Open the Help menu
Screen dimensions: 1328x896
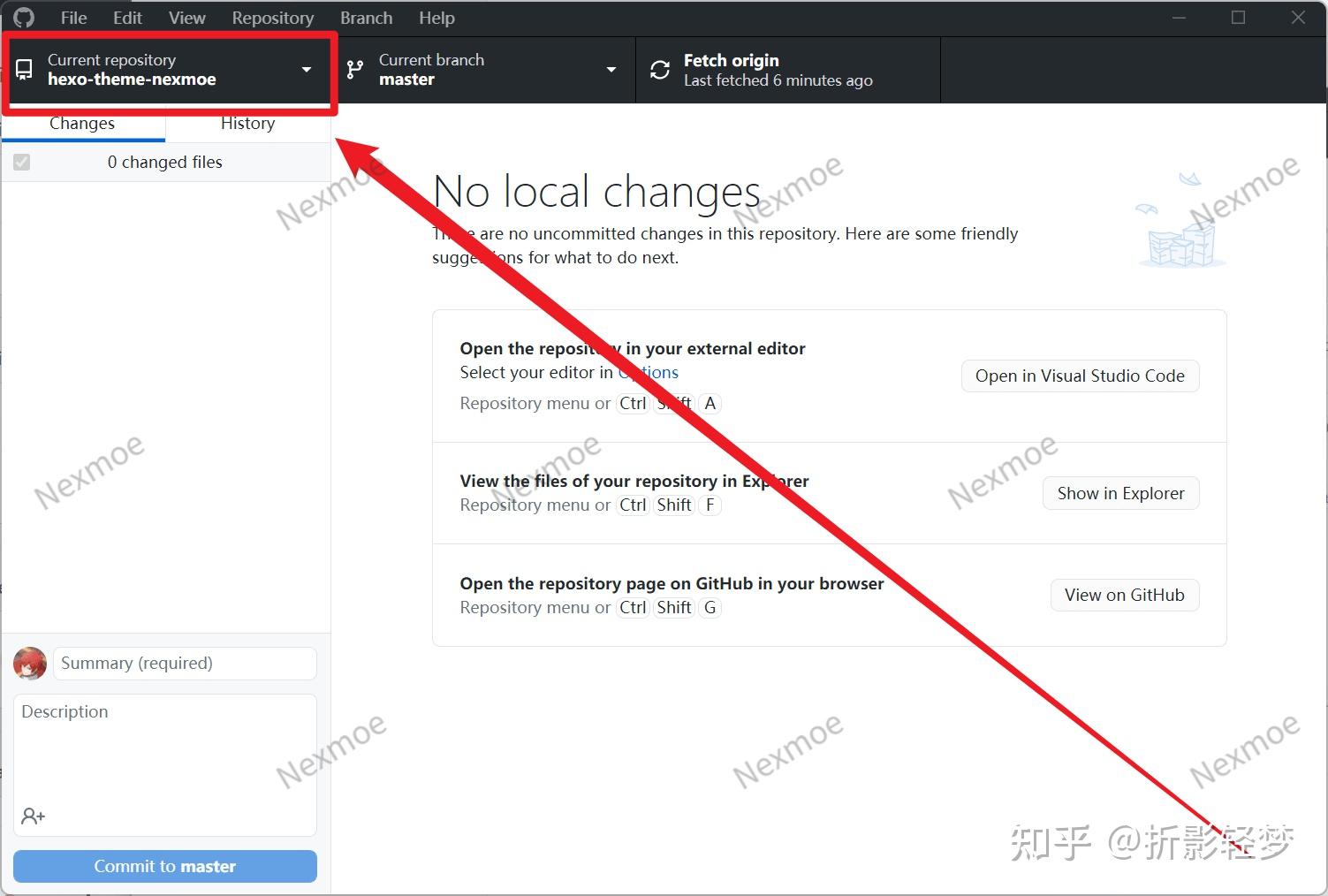436,18
